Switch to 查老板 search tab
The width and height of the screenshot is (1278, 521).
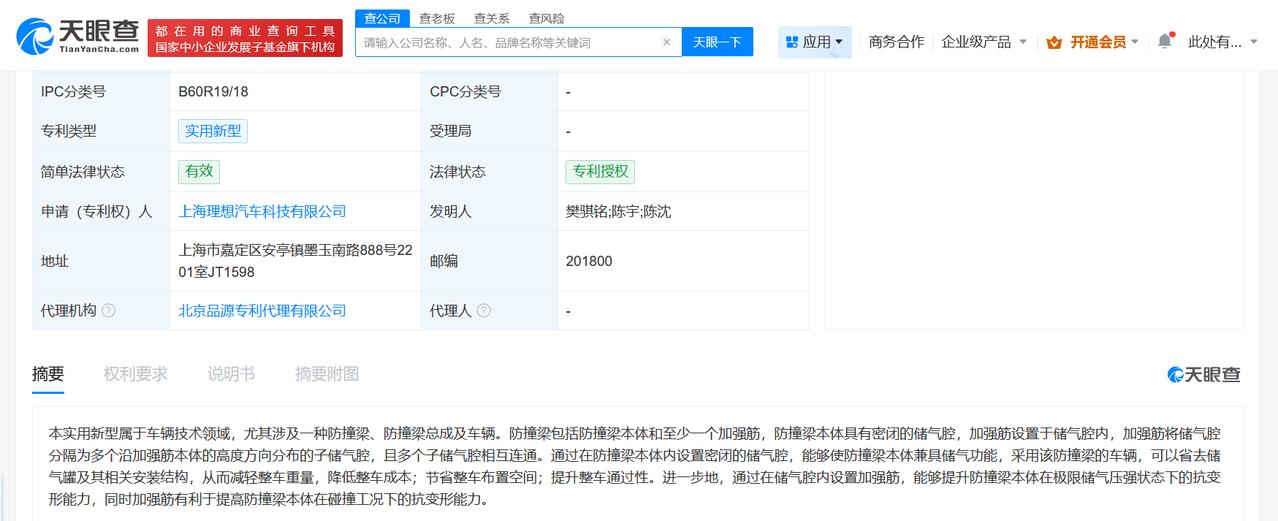437,18
